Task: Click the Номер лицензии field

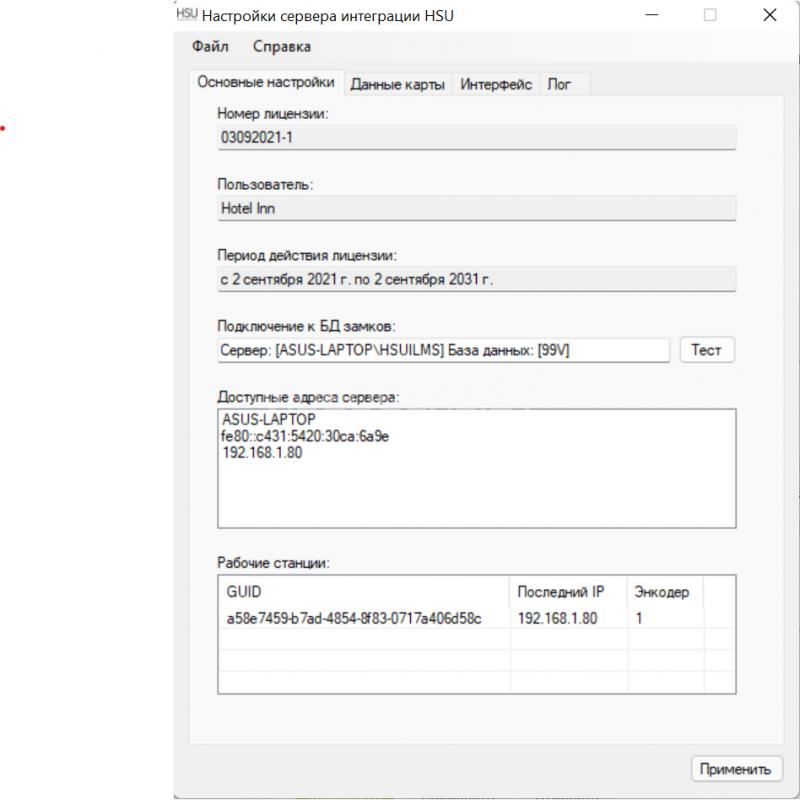Action: [477, 137]
